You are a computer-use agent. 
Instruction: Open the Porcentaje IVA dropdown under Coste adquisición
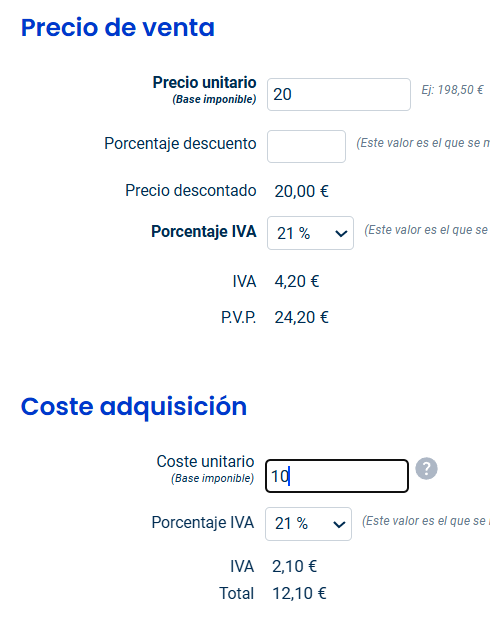point(308,524)
